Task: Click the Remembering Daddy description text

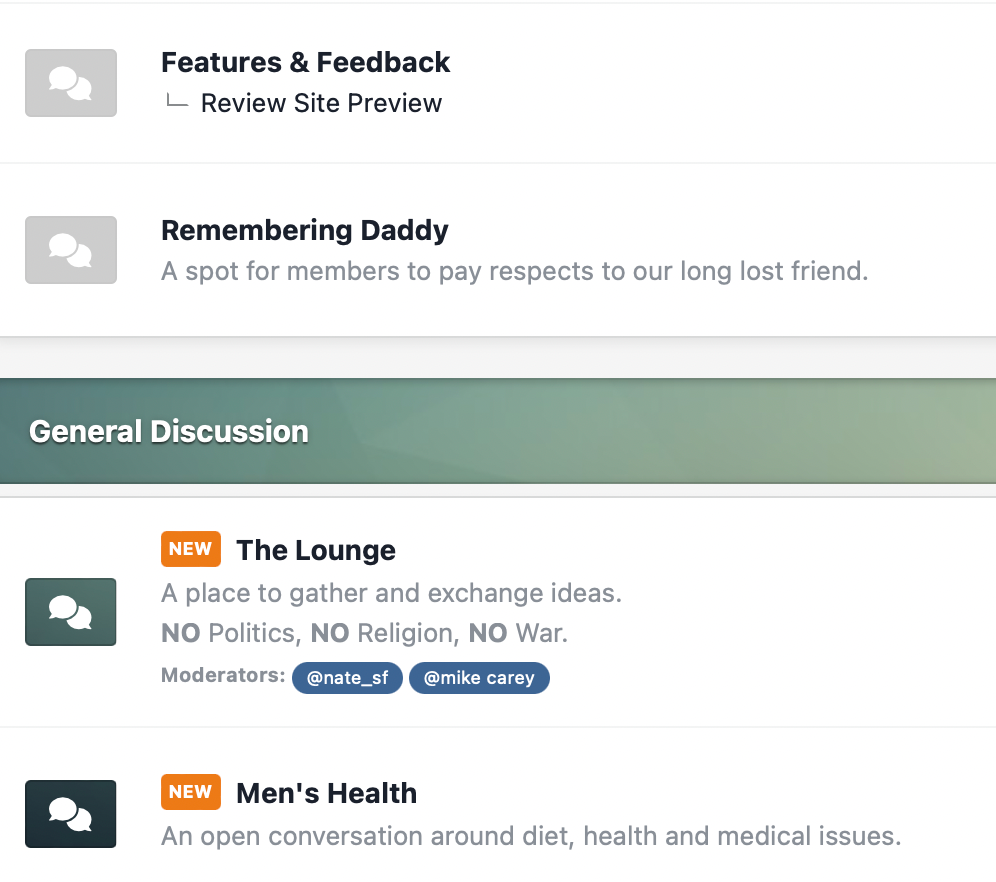Action: click(514, 271)
